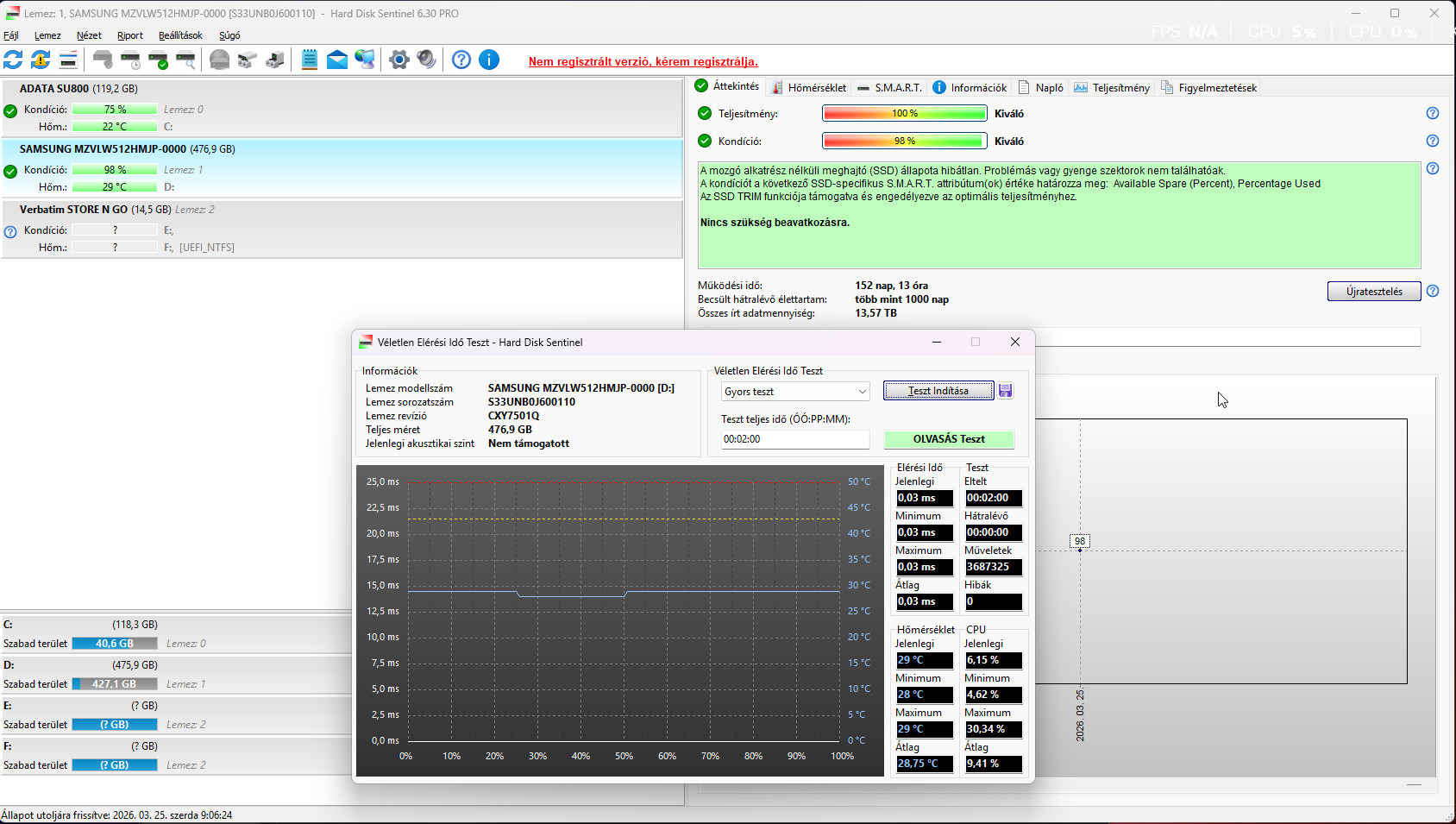This screenshot has height=824, width=1456.
Task: Click the CPU Maximum value 30,34 %
Action: [x=993, y=729]
